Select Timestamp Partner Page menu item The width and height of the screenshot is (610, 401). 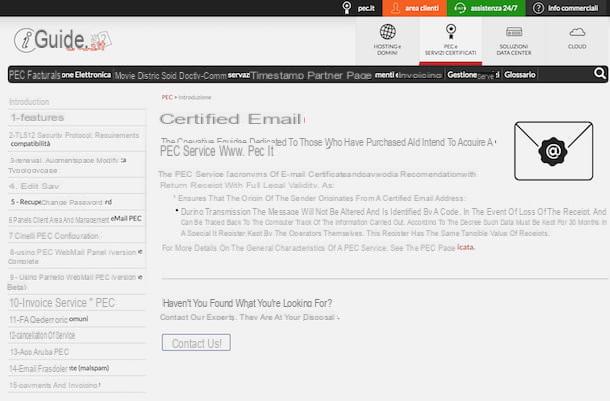pos(310,75)
